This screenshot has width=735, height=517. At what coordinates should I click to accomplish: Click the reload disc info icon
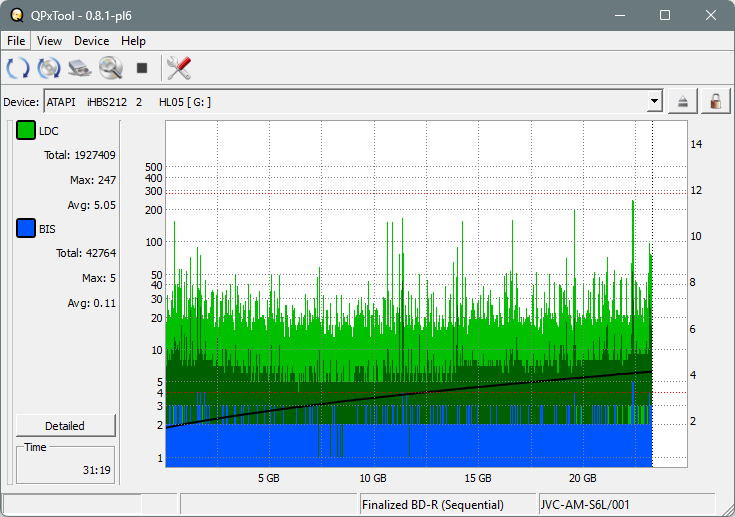[x=49, y=68]
